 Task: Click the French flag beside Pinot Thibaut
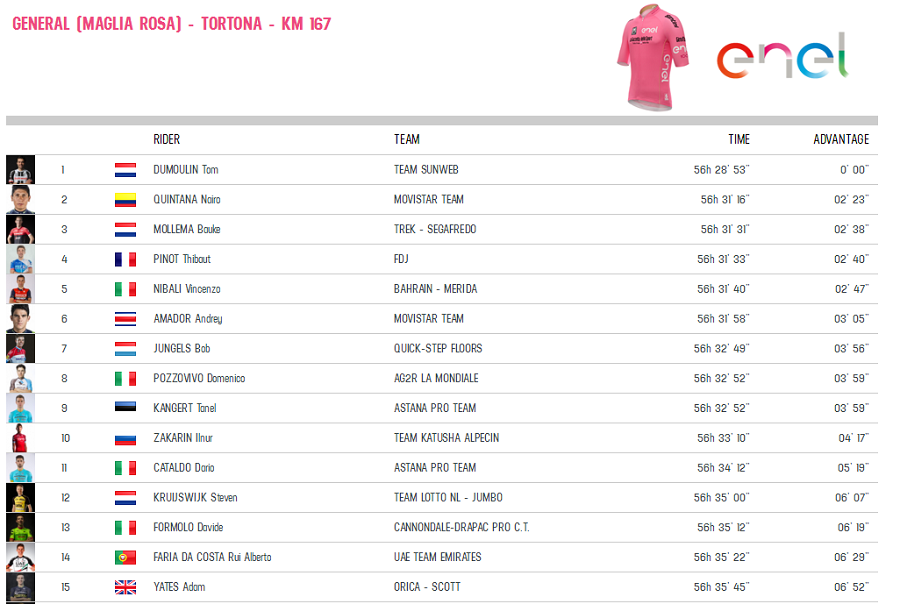pyautogui.click(x=125, y=260)
